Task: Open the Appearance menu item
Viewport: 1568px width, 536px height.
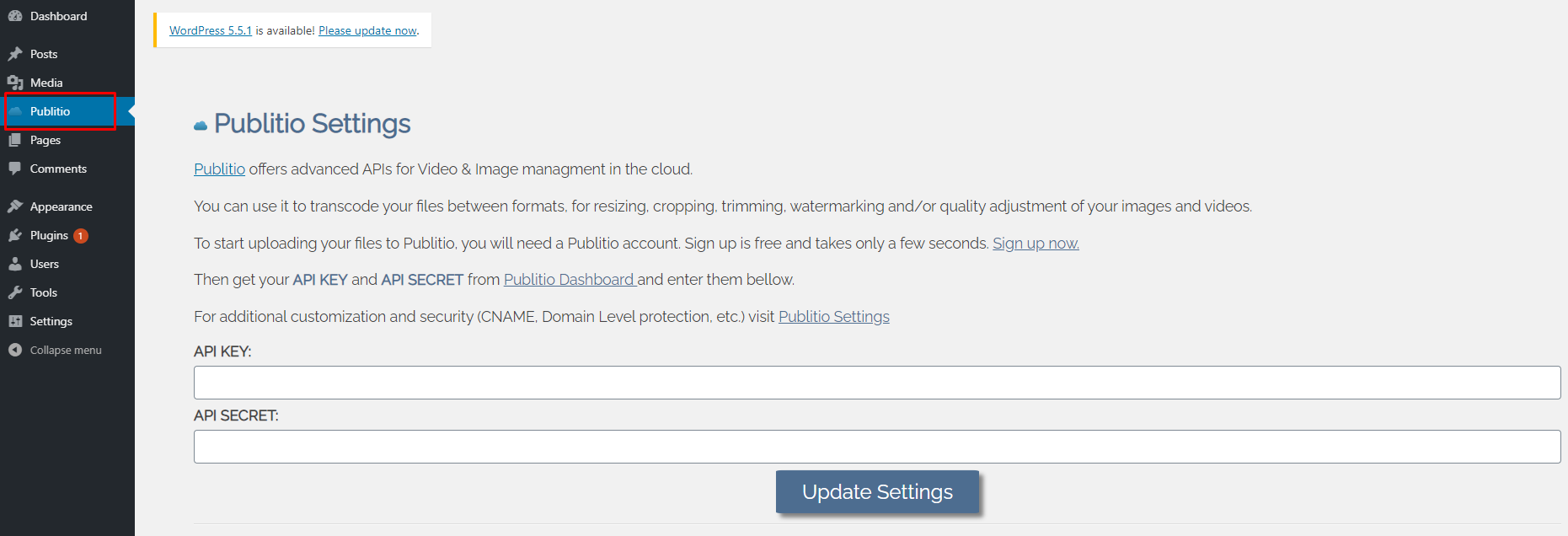Action: (x=67, y=206)
